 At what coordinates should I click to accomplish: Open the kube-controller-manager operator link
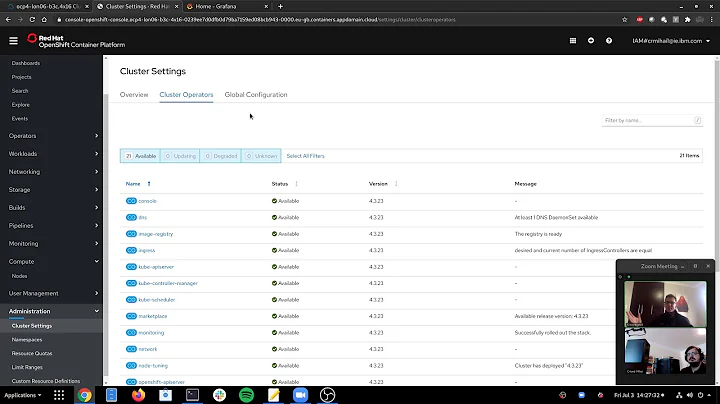click(168, 283)
